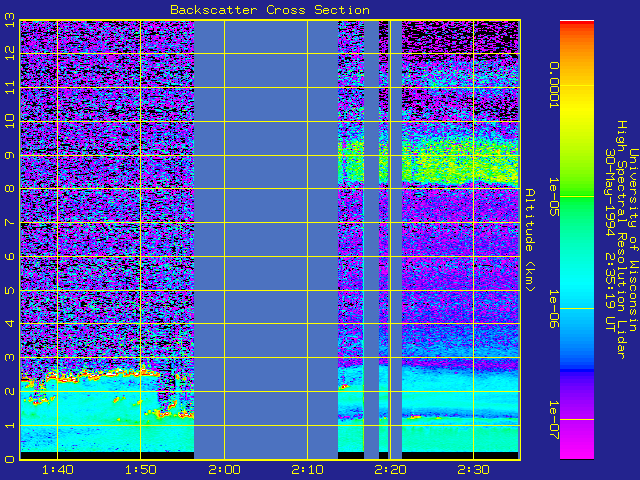Click the Backscatter Cross Section title

(x=270, y=10)
